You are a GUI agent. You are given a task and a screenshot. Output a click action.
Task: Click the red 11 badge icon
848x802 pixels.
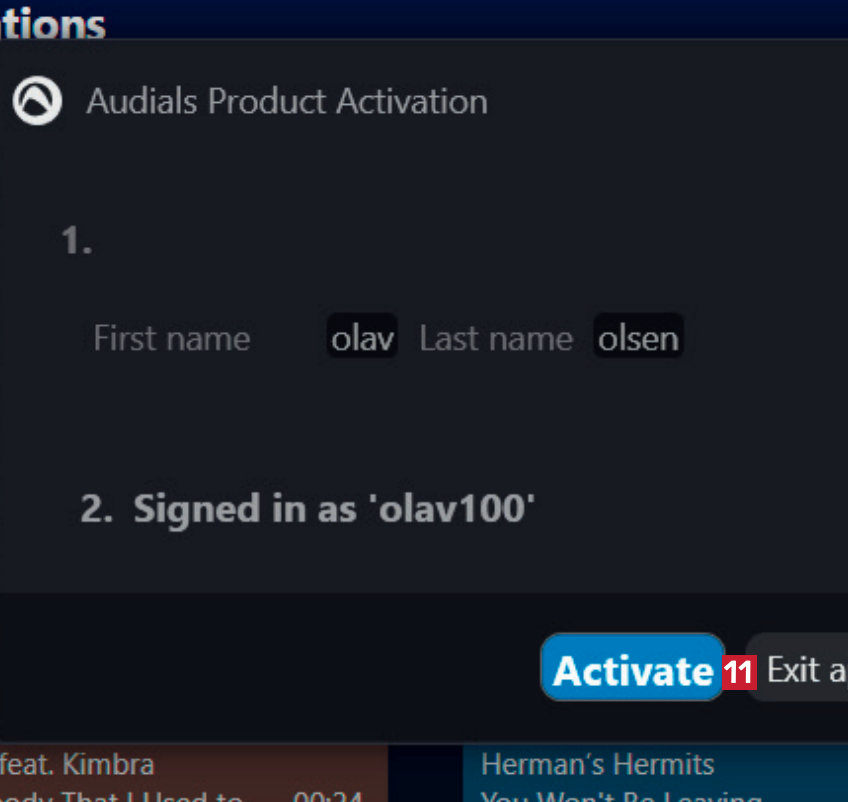click(738, 671)
